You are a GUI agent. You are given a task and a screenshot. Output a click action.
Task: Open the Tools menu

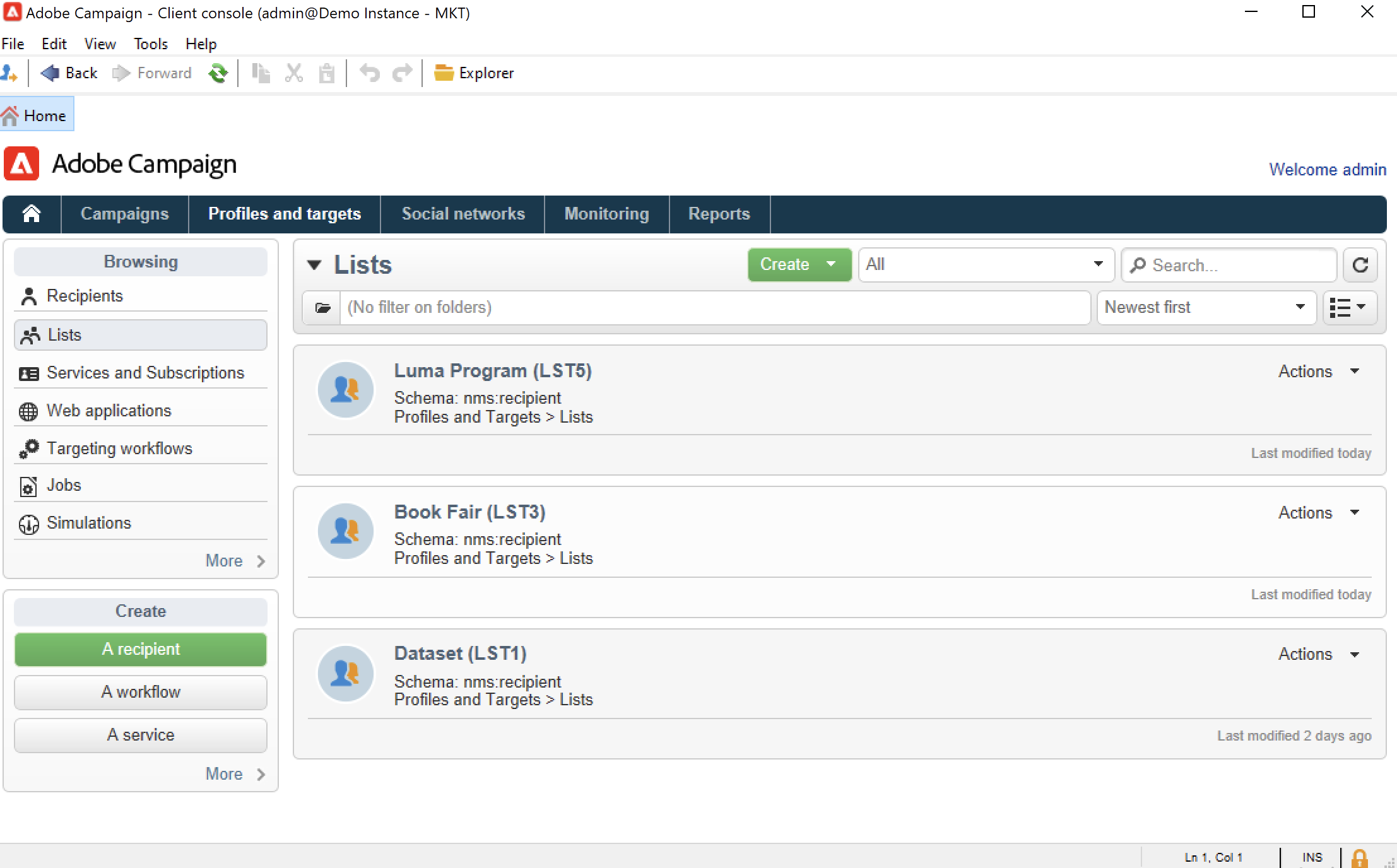pyautogui.click(x=150, y=44)
